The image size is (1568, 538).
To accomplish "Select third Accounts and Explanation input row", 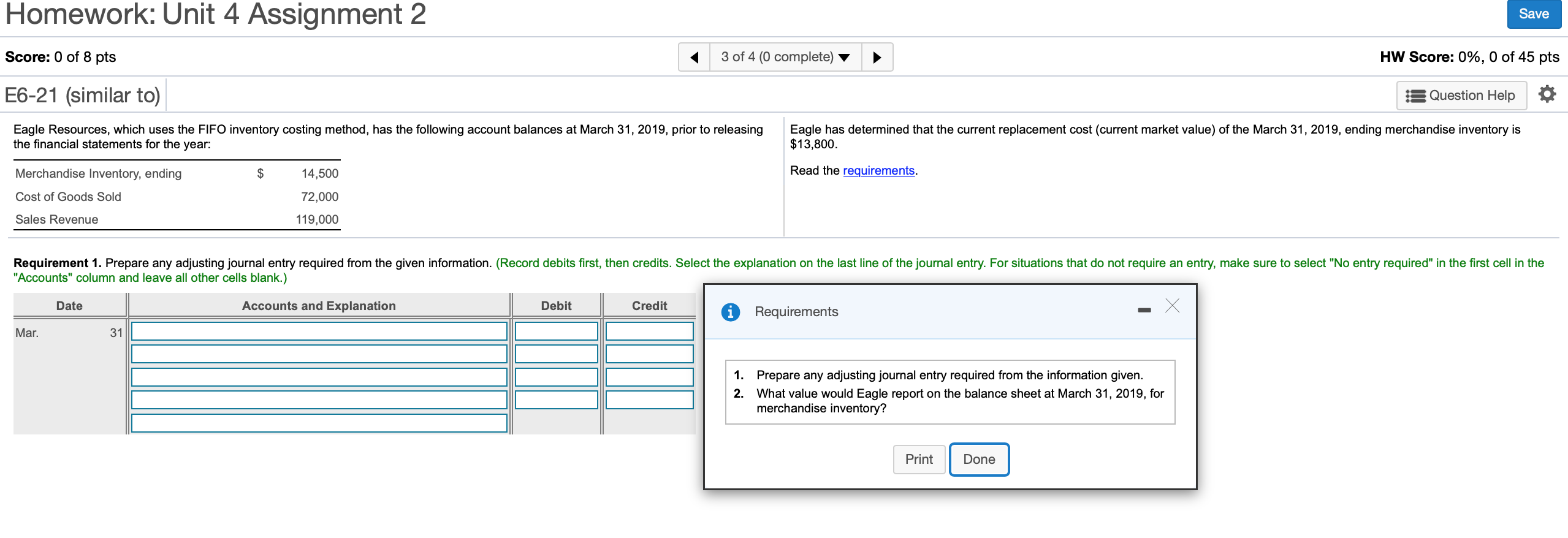I will 319,377.
